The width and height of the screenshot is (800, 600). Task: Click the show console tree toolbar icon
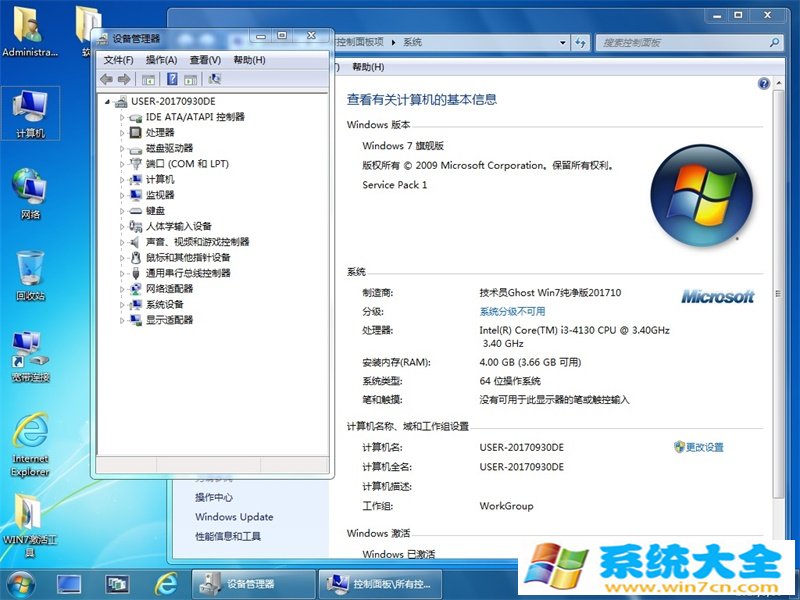[146, 78]
